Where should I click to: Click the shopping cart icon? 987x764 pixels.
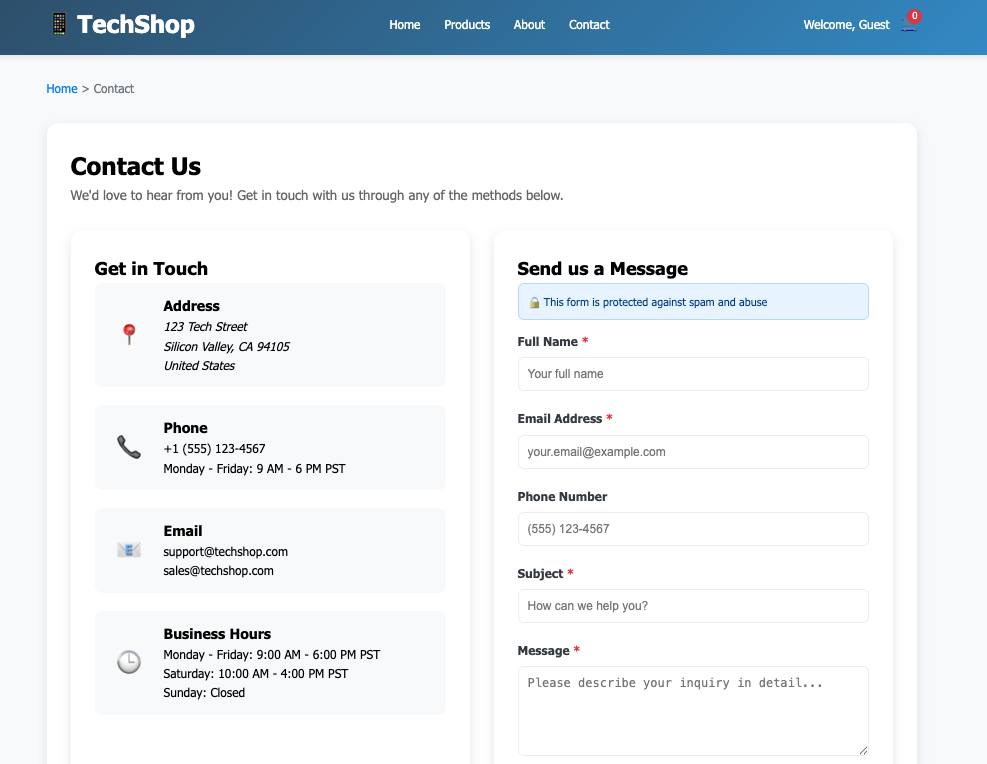(907, 26)
